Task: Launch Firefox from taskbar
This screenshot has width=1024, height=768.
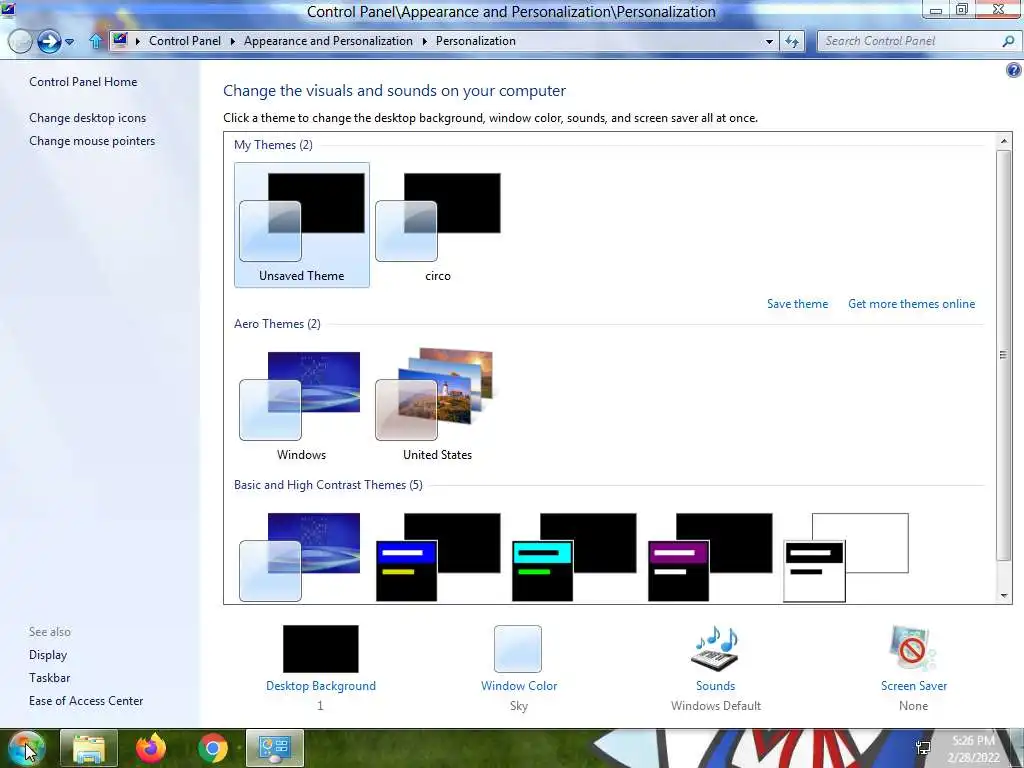Action: (151, 748)
